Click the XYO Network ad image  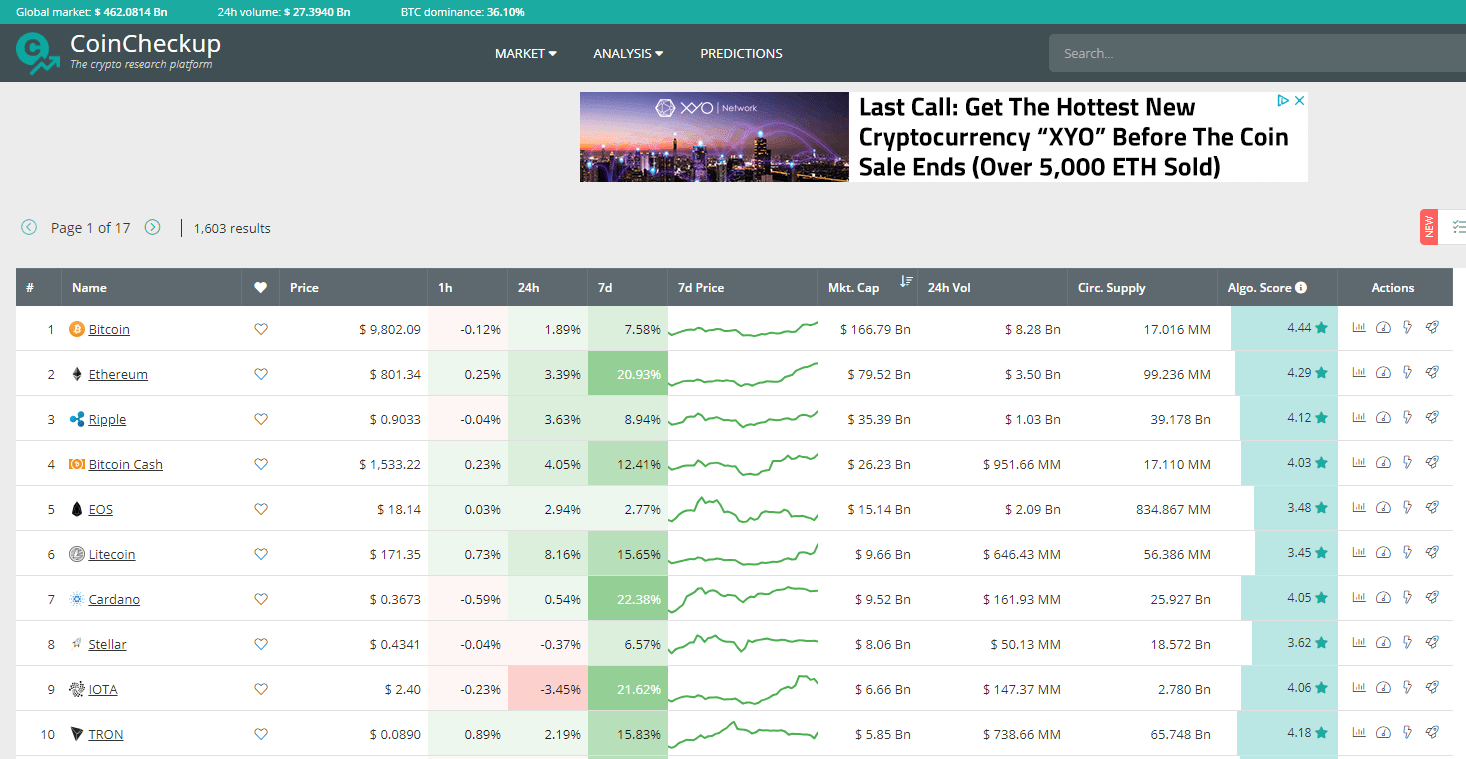tap(714, 137)
